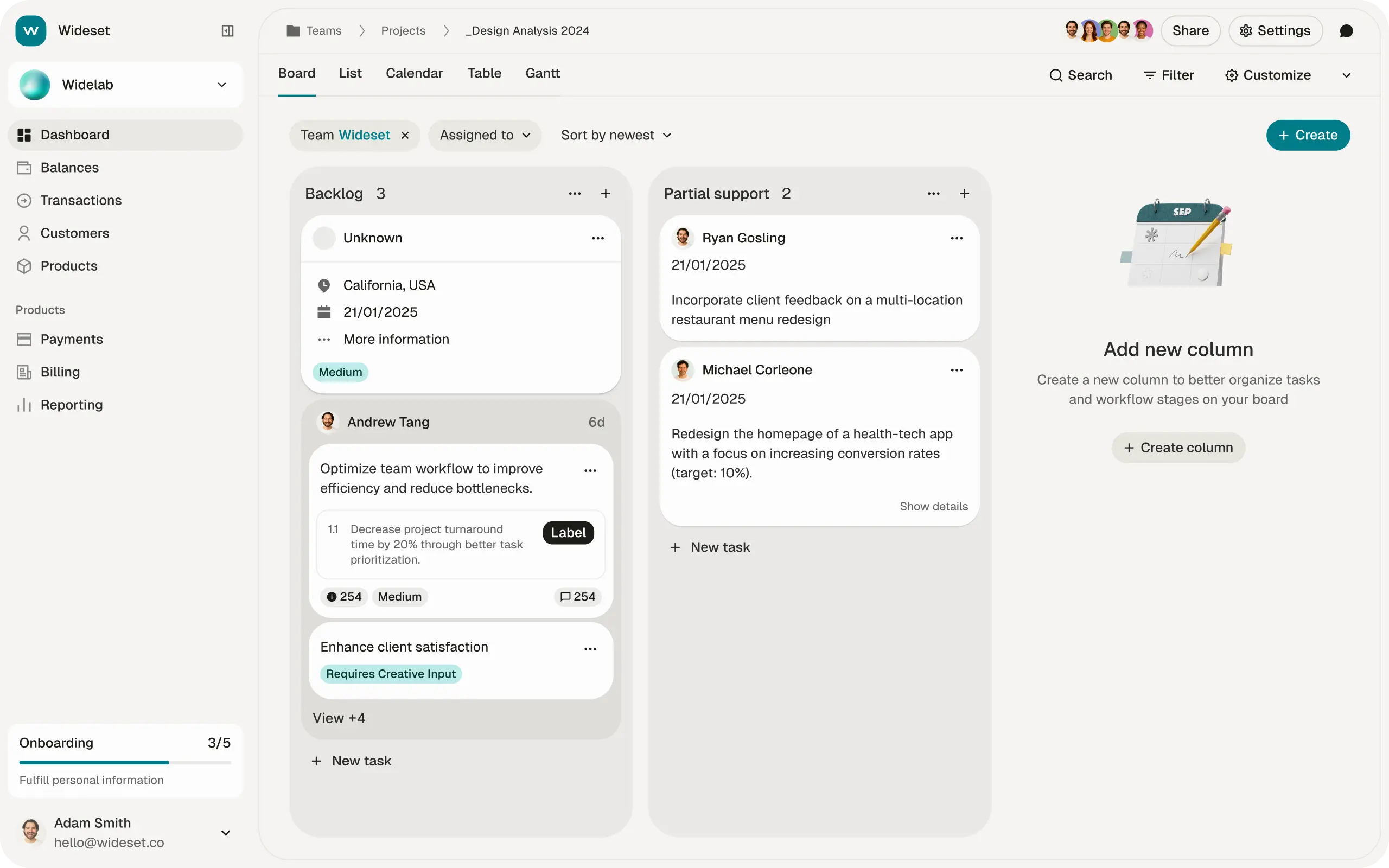Switch to the Gantt tab
Image resolution: width=1389 pixels, height=868 pixels.
coord(542,73)
